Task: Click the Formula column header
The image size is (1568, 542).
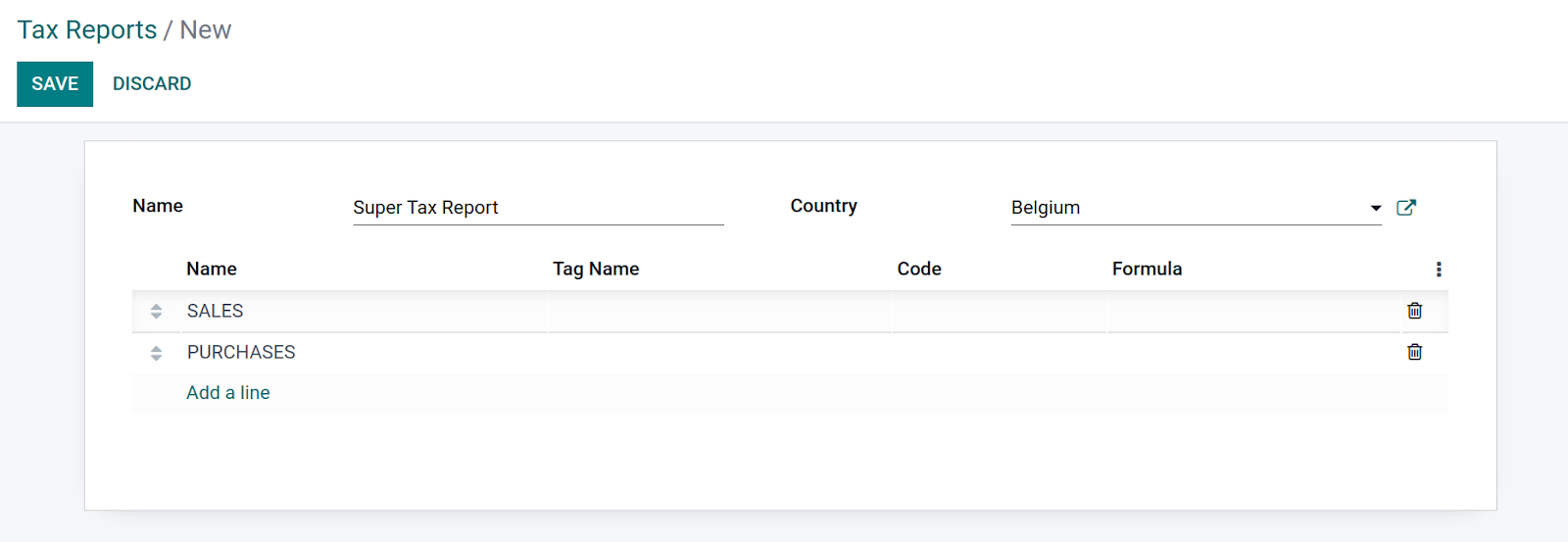Action: point(1147,269)
